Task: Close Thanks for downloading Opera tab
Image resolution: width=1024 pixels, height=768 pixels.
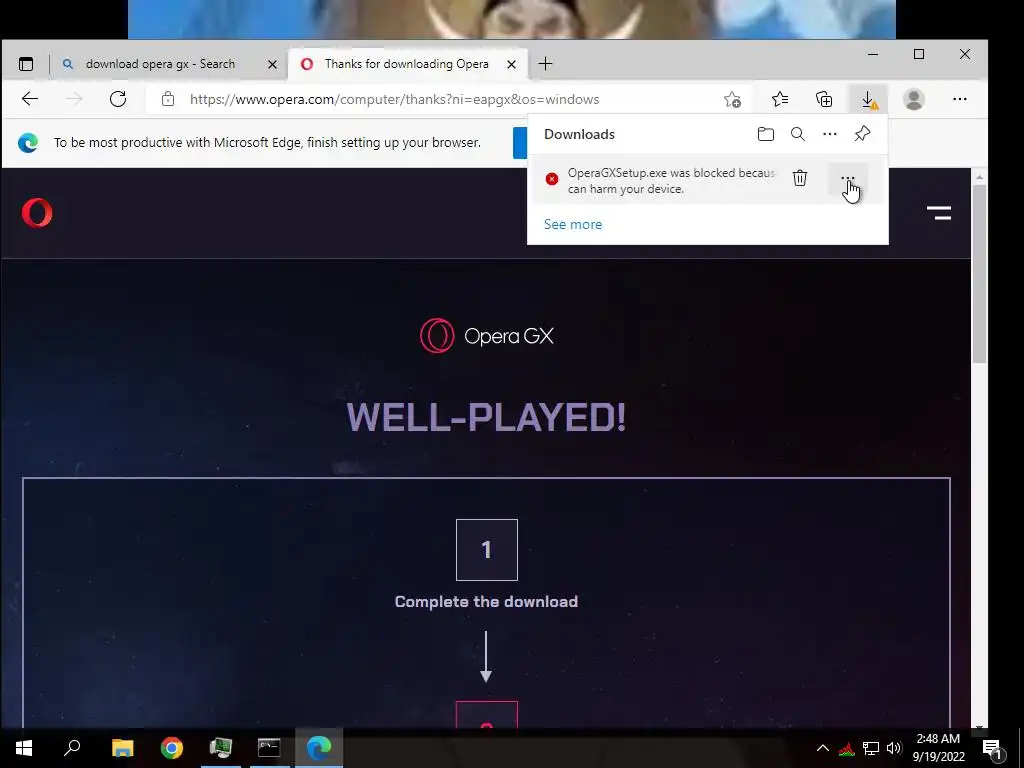Action: (x=511, y=64)
